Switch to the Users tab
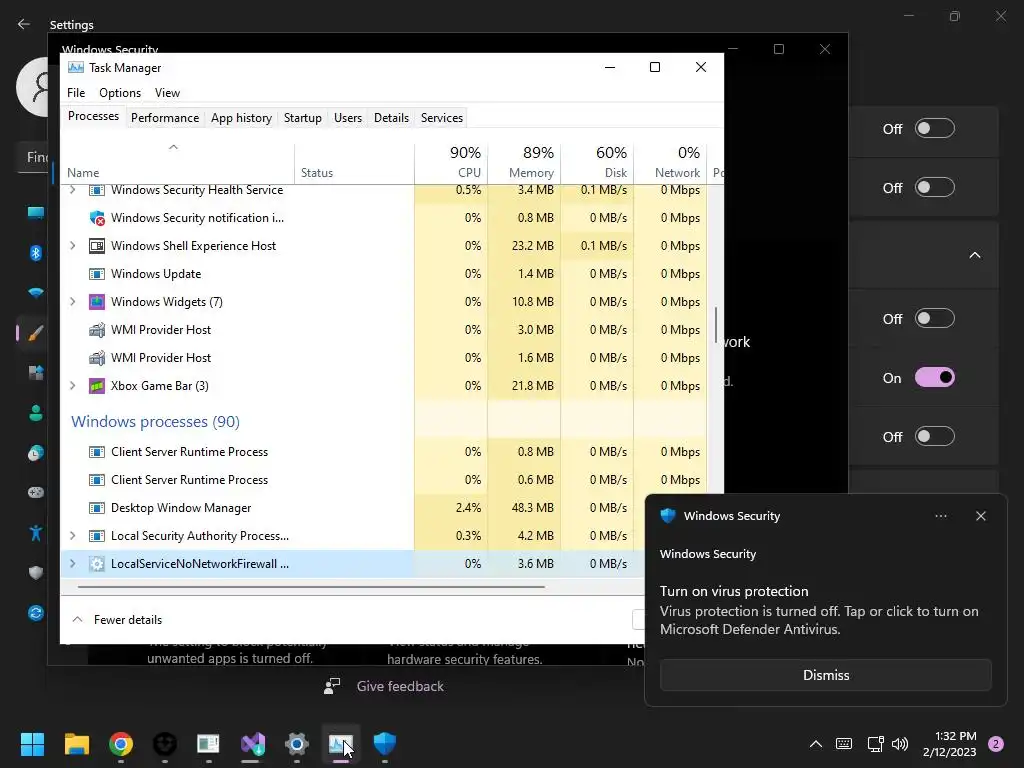The height and width of the screenshot is (768, 1024). pyautogui.click(x=347, y=118)
